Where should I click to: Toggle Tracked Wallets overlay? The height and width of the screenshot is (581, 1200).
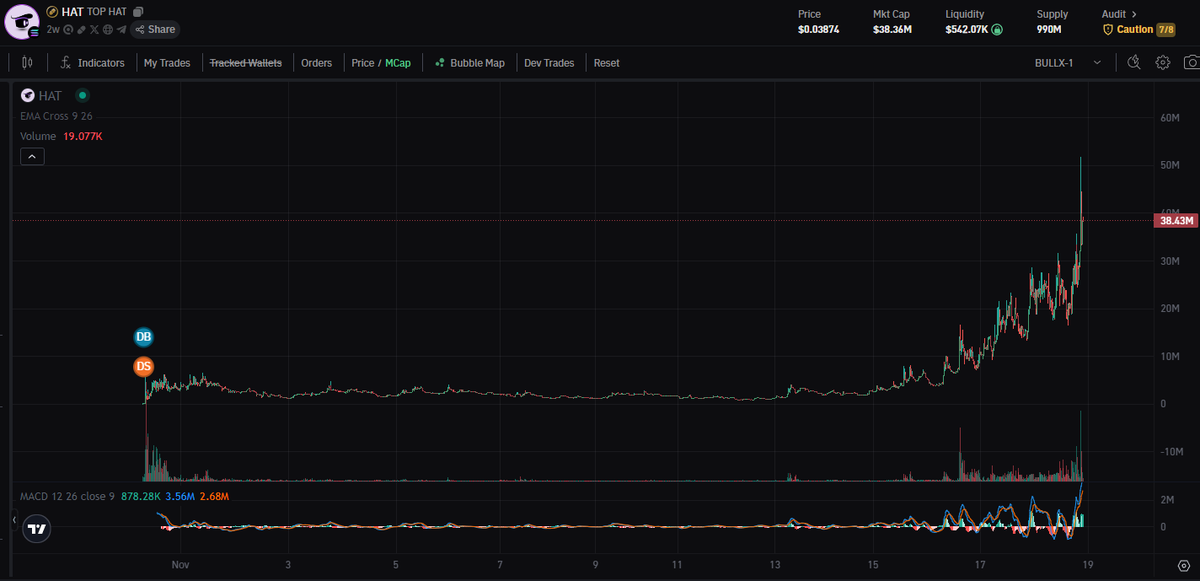245,63
